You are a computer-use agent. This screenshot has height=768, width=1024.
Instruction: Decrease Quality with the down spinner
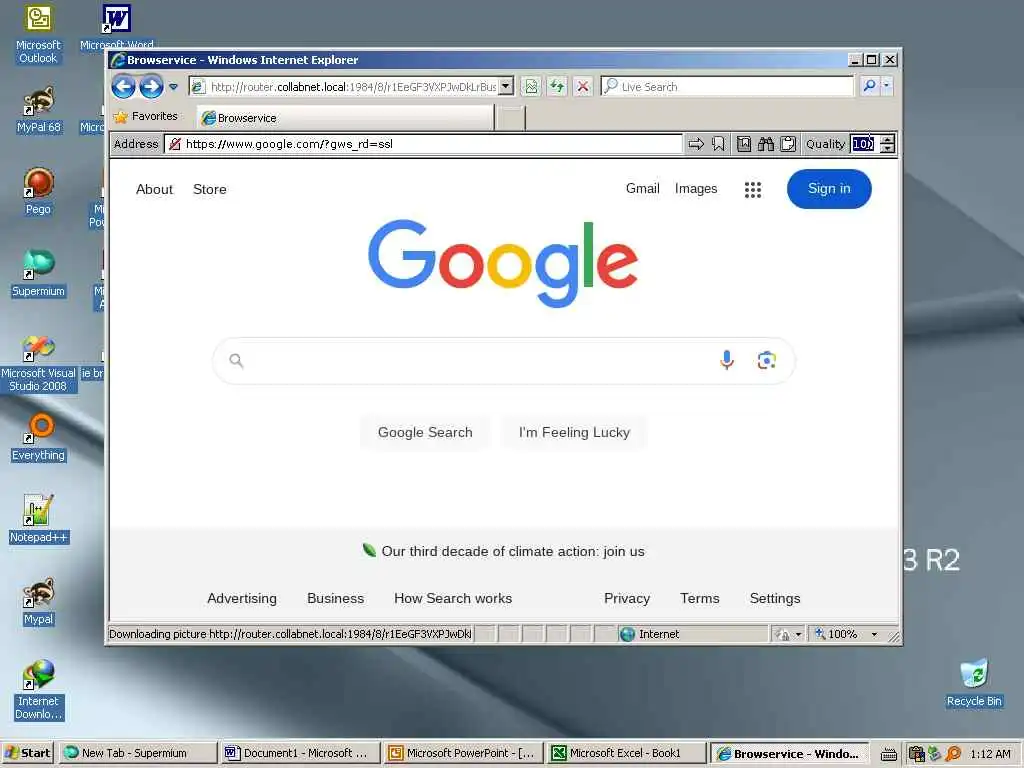887,148
